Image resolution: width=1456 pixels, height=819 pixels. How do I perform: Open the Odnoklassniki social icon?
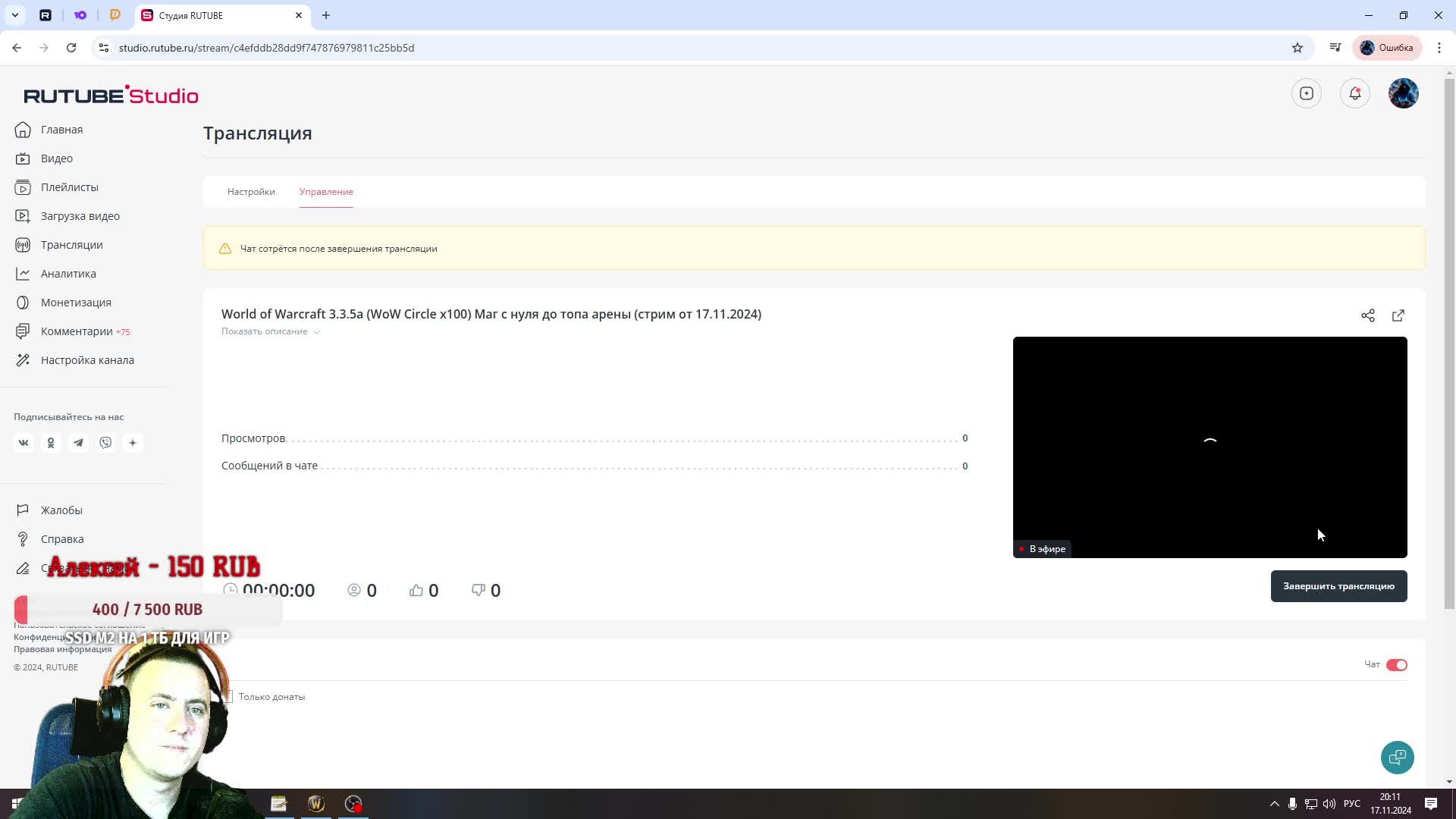tap(51, 443)
